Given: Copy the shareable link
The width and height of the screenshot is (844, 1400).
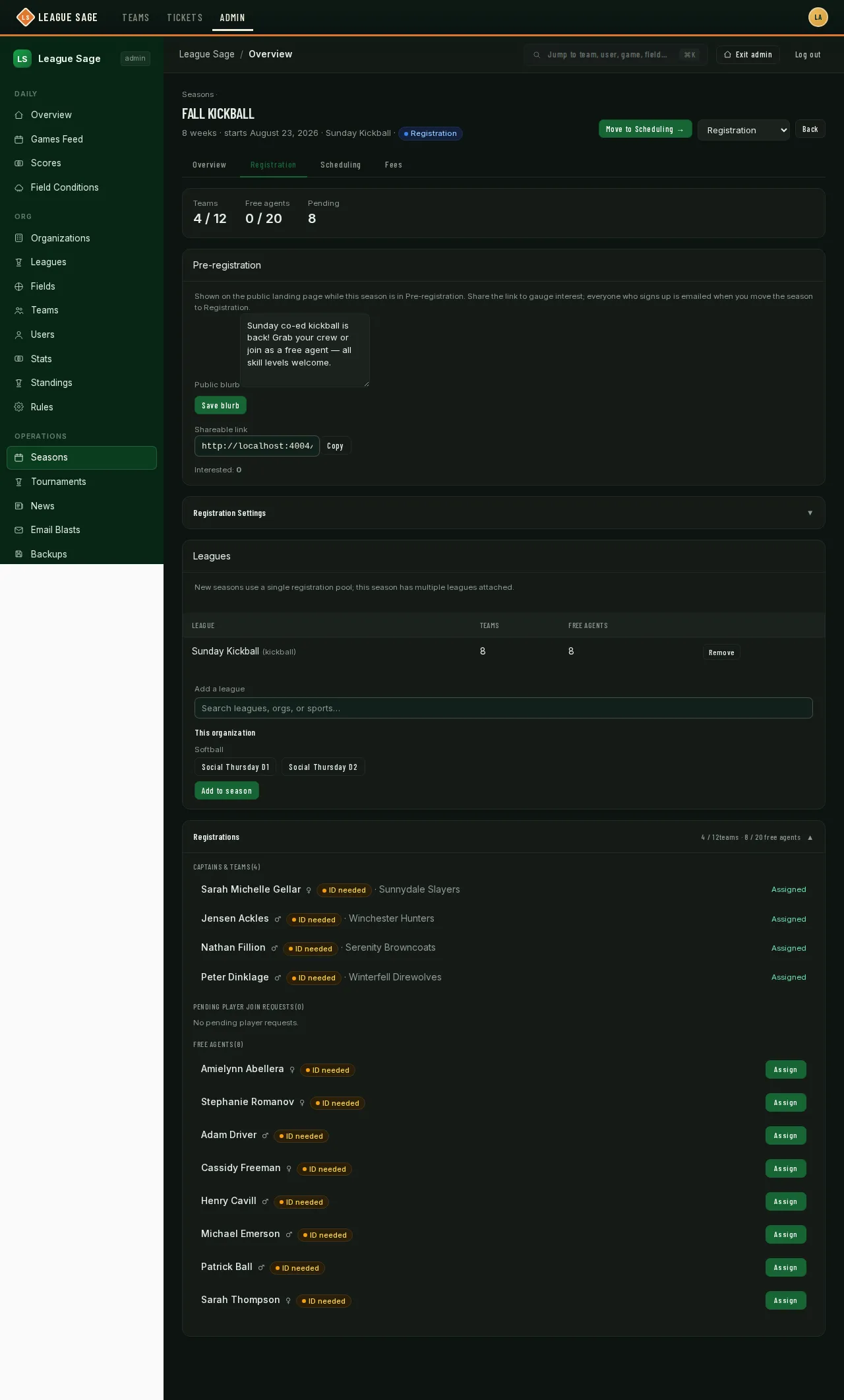Looking at the screenshot, I should (x=335, y=446).
